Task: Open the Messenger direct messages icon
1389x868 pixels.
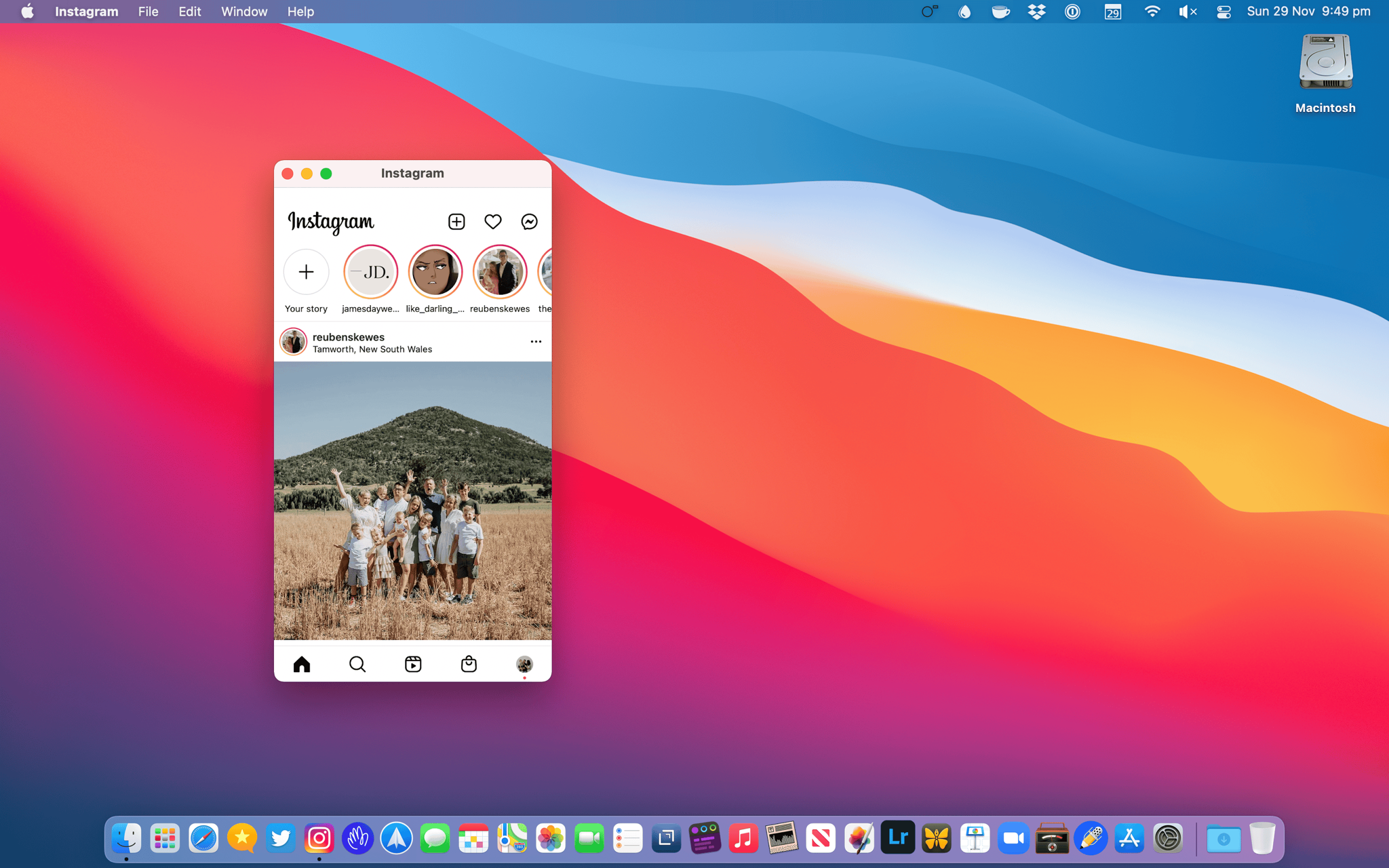Action: 529,222
